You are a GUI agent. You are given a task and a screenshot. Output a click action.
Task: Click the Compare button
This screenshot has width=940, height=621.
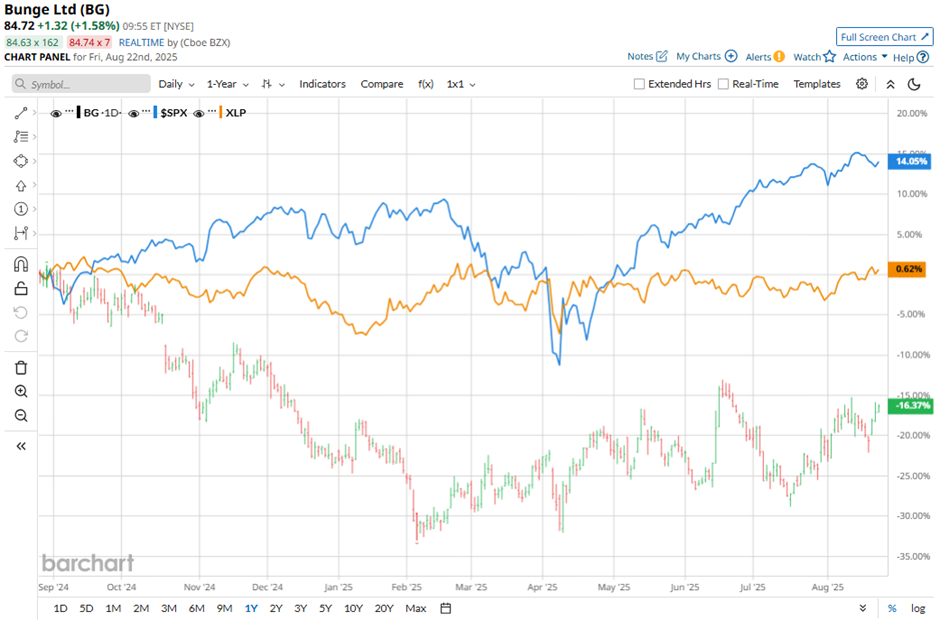[382, 85]
